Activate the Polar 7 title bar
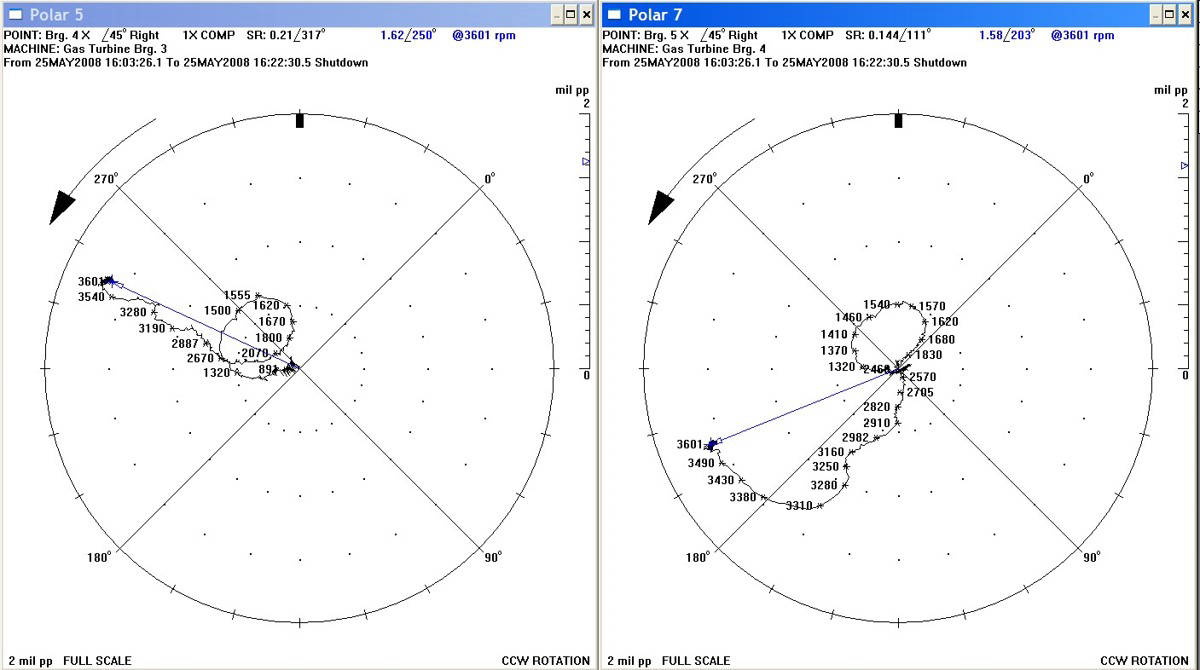The width and height of the screenshot is (1200, 670). 880,14
